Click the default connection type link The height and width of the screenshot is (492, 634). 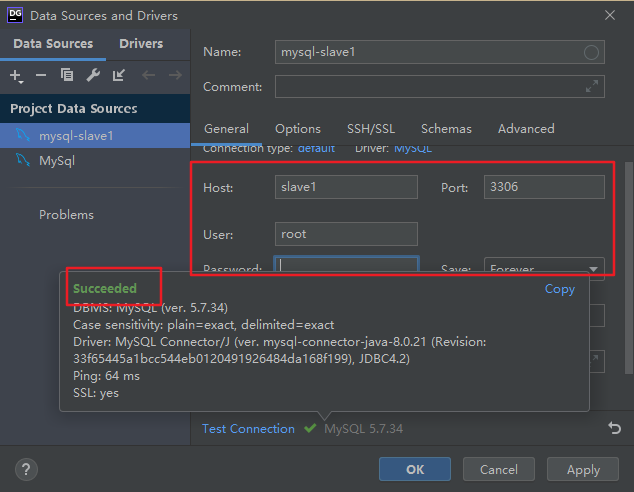point(316,149)
